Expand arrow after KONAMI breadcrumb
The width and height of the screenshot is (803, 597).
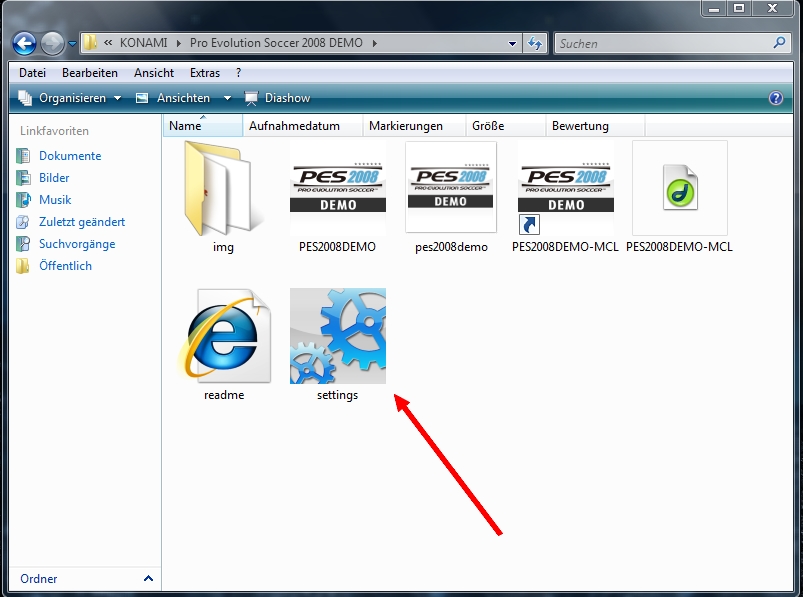[x=179, y=44]
